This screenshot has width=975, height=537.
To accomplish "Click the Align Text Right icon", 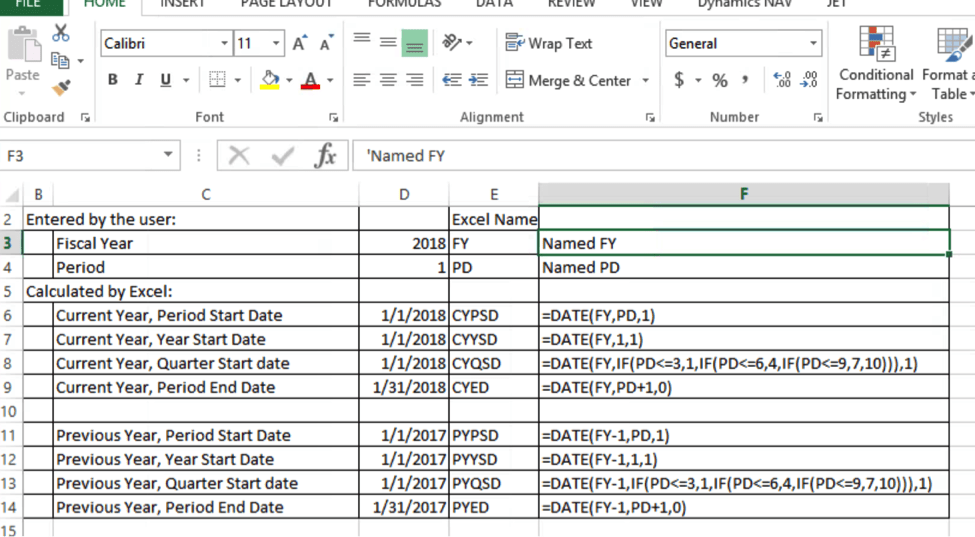I will click(x=415, y=80).
